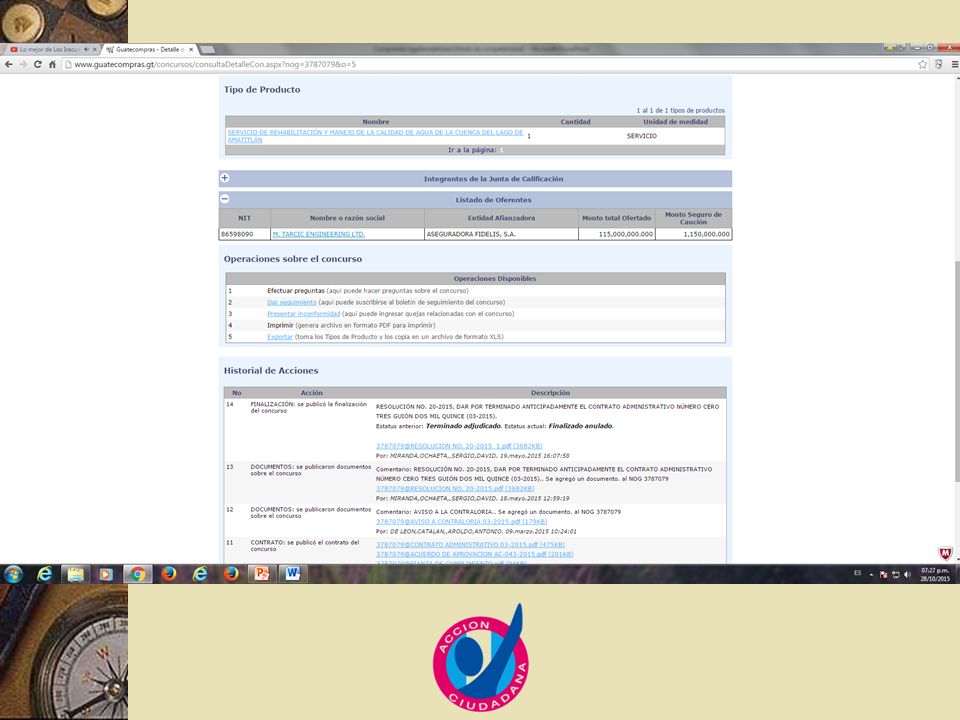Click the amount 115,000,000.000
The image size is (960, 720).
pyautogui.click(x=626, y=234)
